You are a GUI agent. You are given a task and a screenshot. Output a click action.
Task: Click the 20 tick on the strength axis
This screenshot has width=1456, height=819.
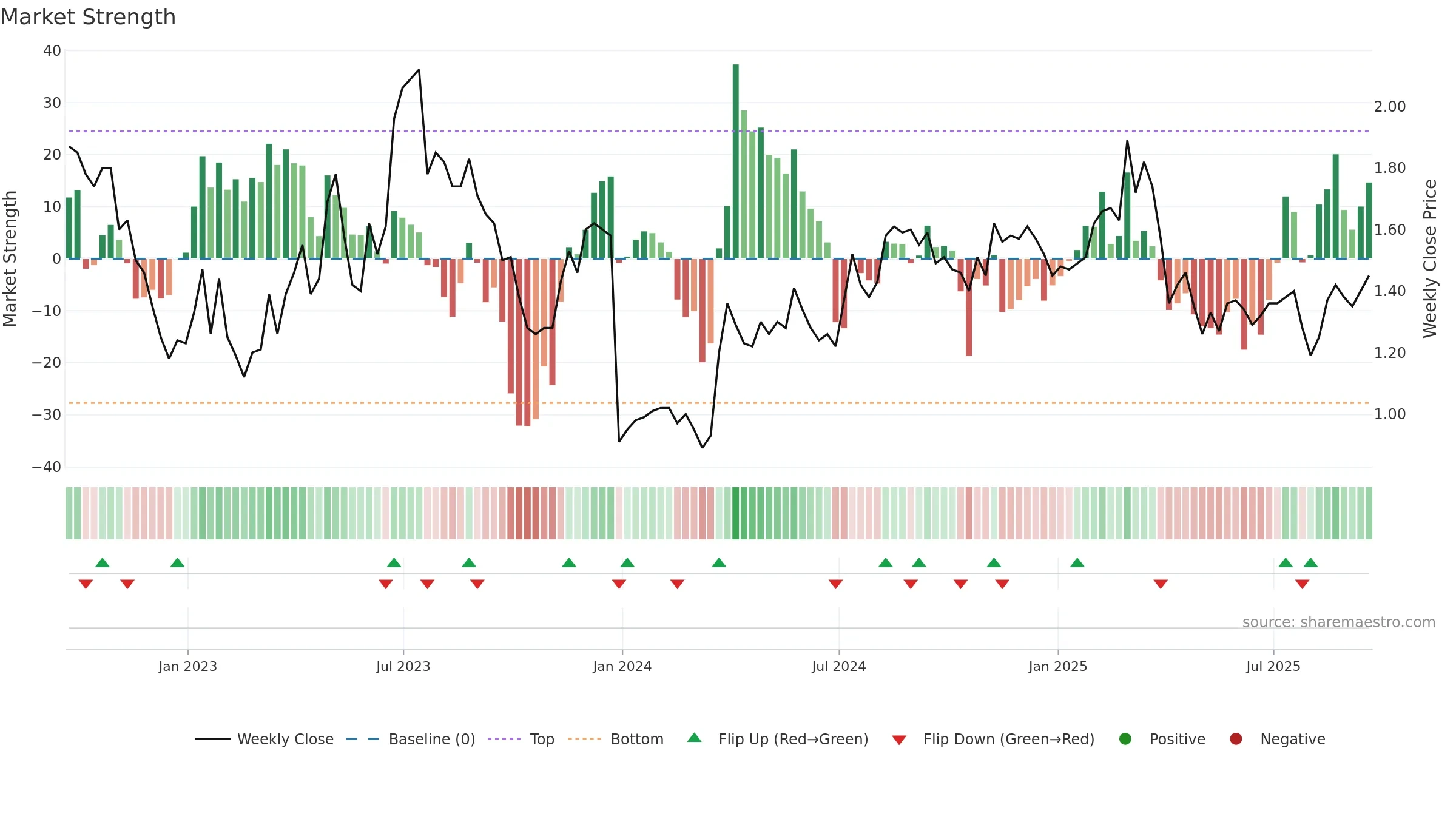tap(52, 155)
